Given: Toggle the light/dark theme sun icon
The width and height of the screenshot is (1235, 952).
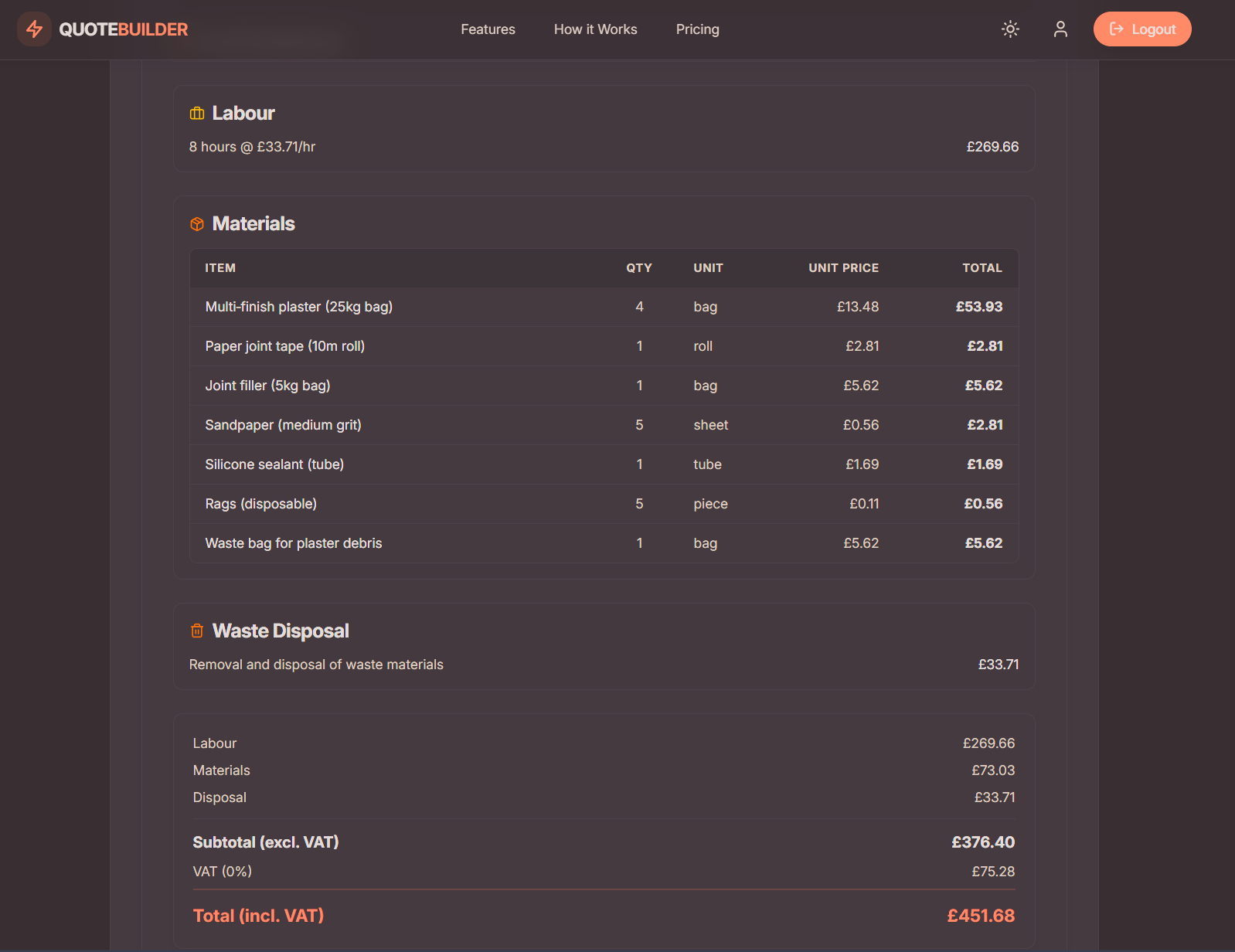Looking at the screenshot, I should coord(1010,29).
